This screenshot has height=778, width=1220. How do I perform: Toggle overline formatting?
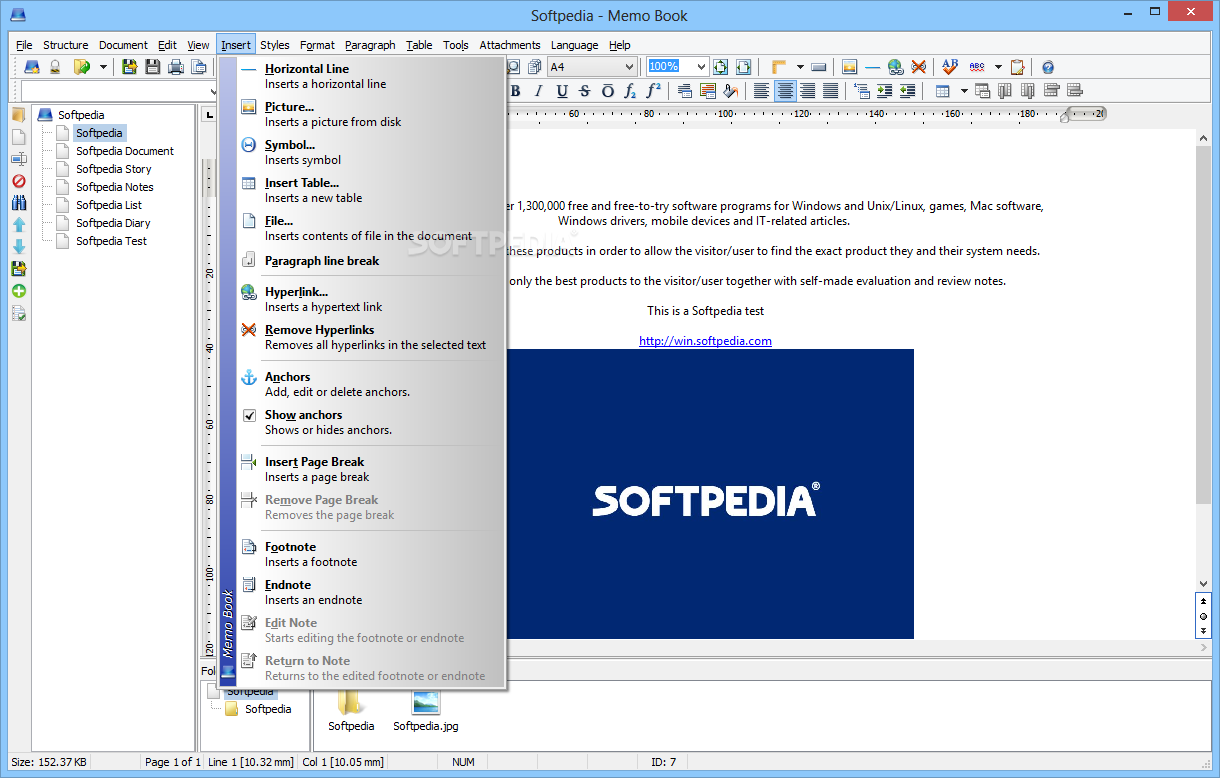tap(608, 91)
